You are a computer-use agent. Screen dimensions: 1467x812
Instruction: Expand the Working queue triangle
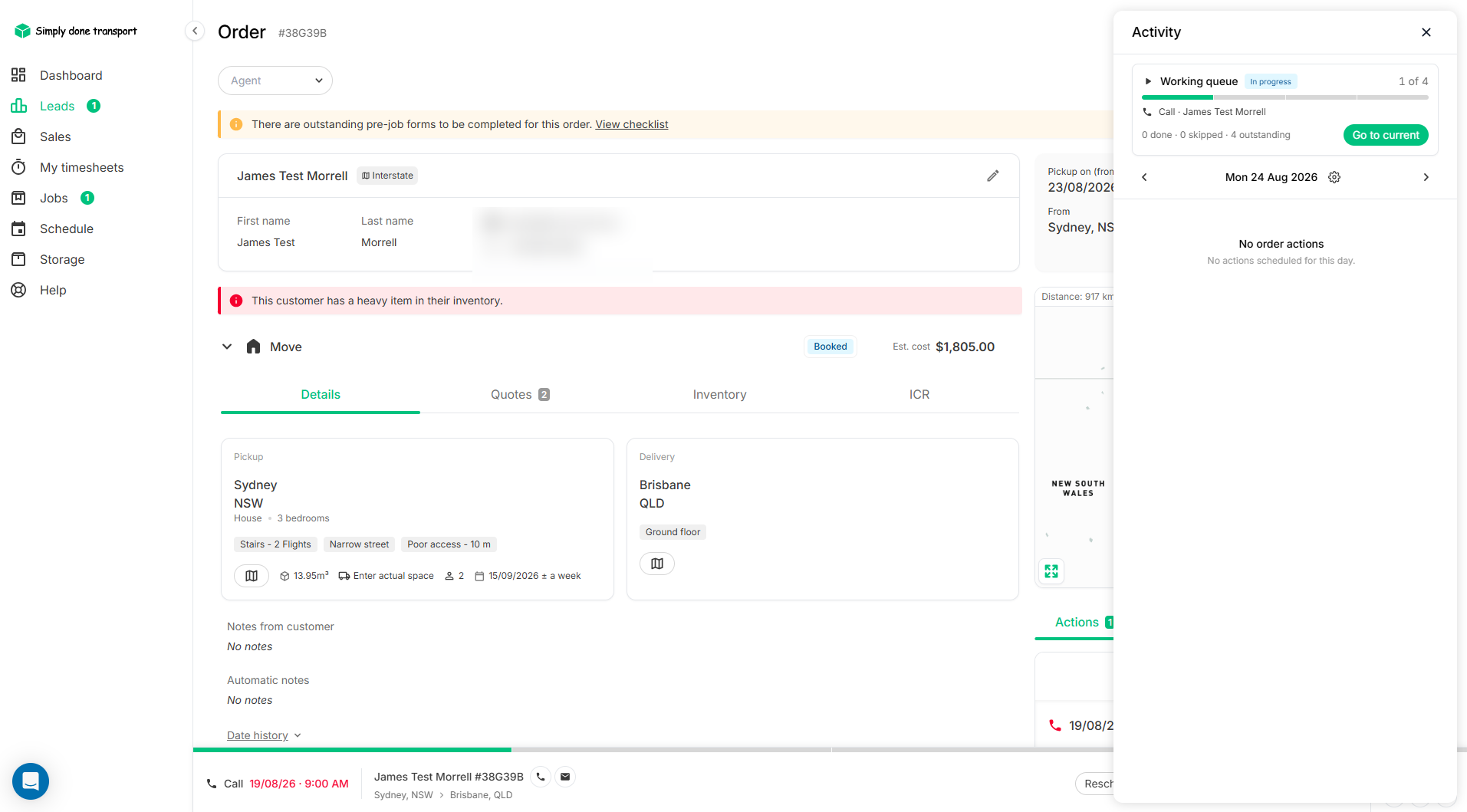[1148, 81]
